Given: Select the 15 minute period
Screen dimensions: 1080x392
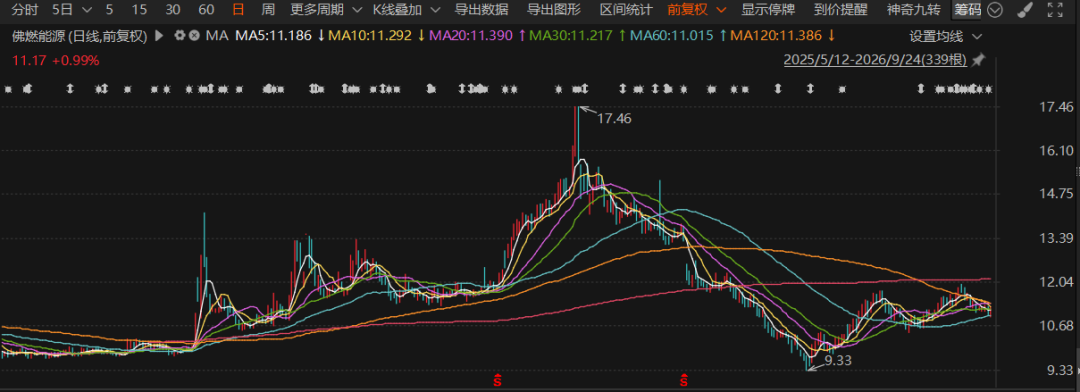Looking at the screenshot, I should [x=140, y=10].
